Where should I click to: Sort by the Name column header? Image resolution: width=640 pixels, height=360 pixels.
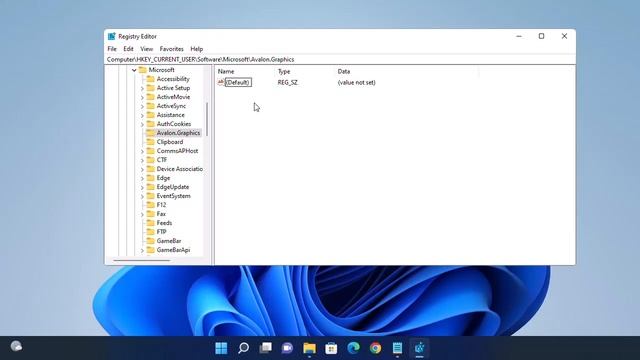click(226, 71)
